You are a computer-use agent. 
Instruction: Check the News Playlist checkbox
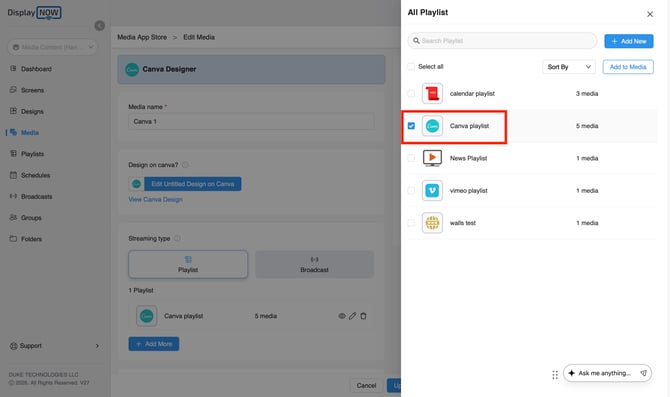411,158
